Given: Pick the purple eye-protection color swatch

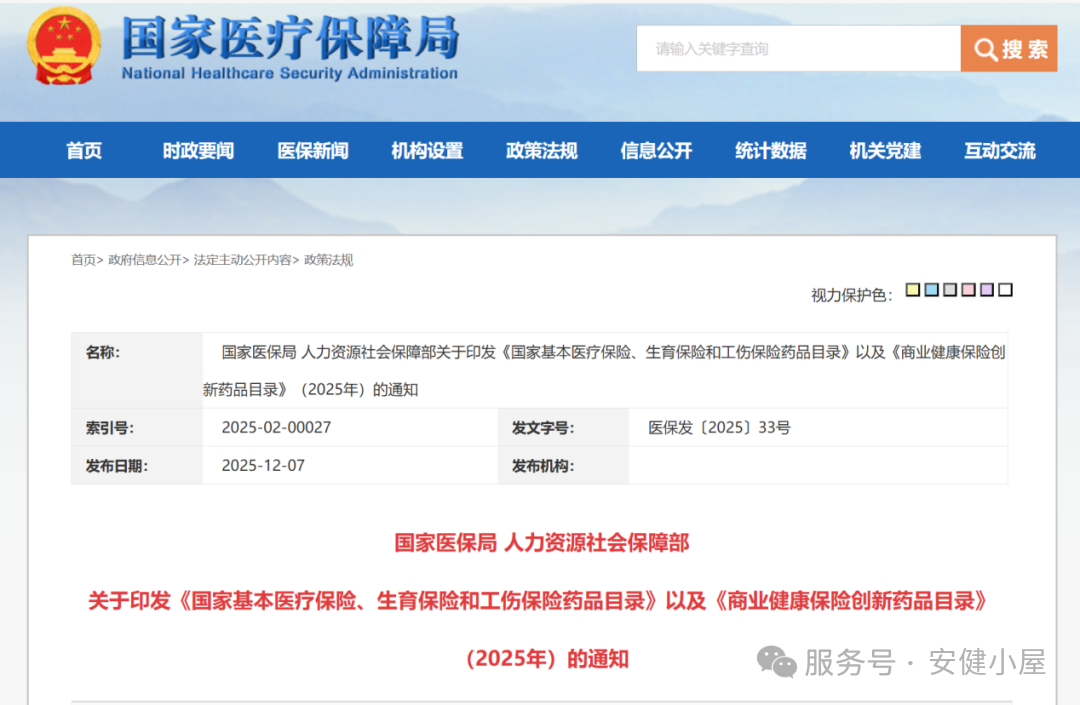Looking at the screenshot, I should (x=987, y=290).
